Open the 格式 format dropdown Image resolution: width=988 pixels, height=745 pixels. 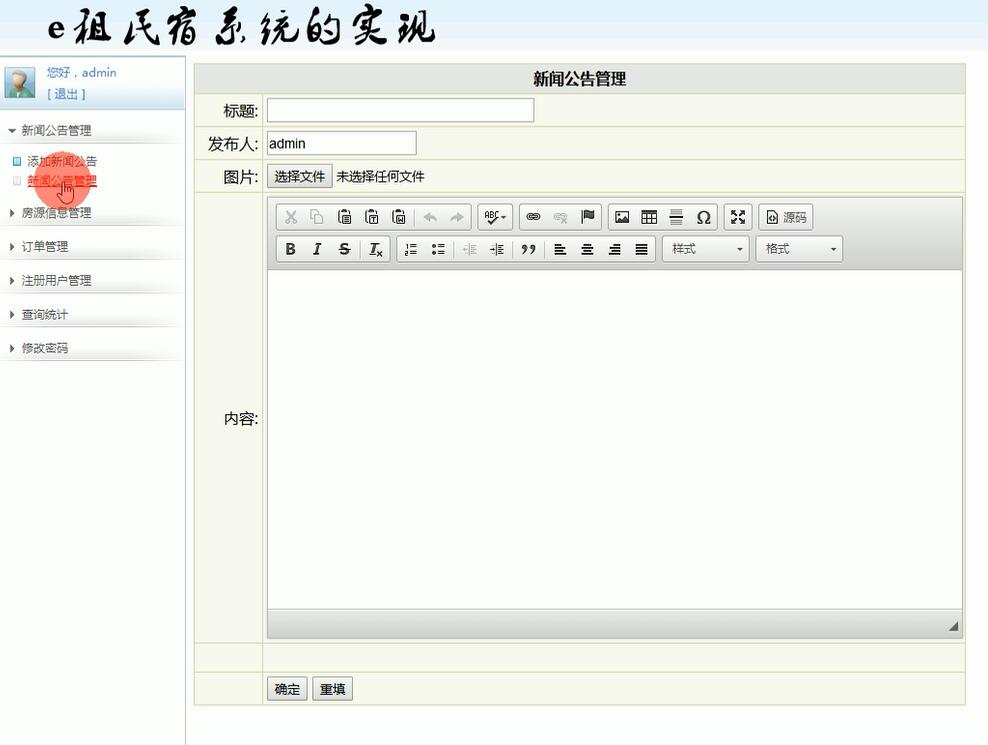pyautogui.click(x=799, y=249)
